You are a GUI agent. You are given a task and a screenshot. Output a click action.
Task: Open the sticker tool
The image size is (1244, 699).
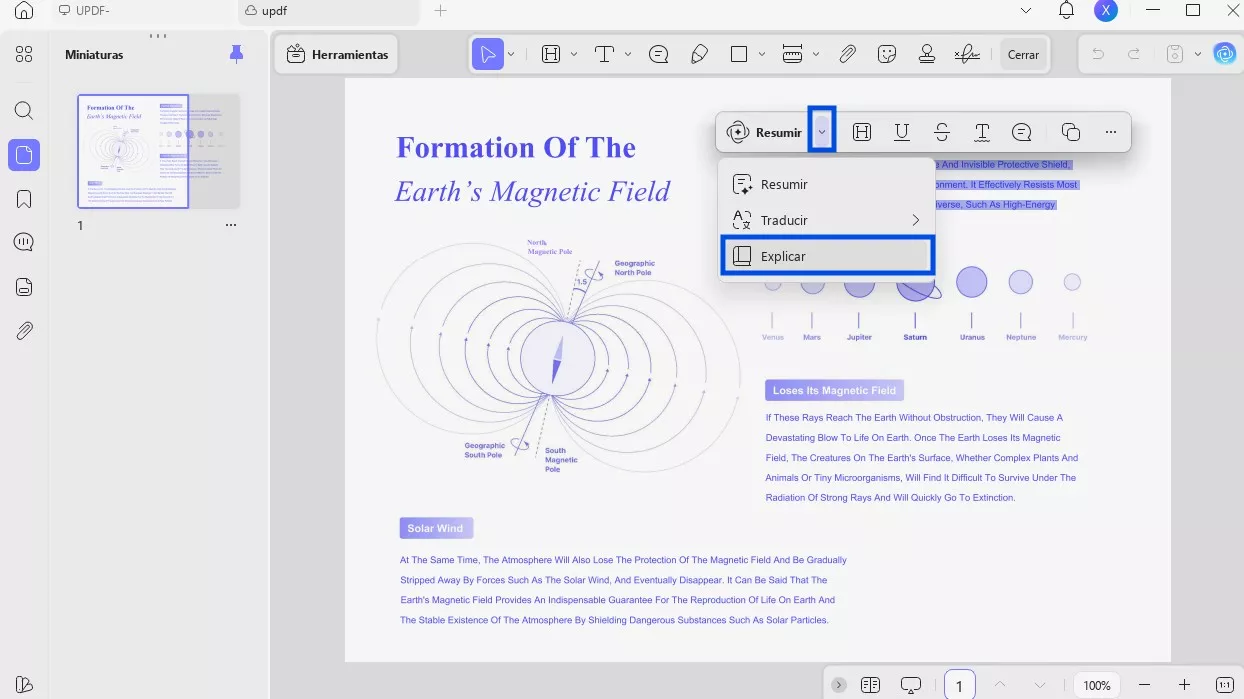887,55
